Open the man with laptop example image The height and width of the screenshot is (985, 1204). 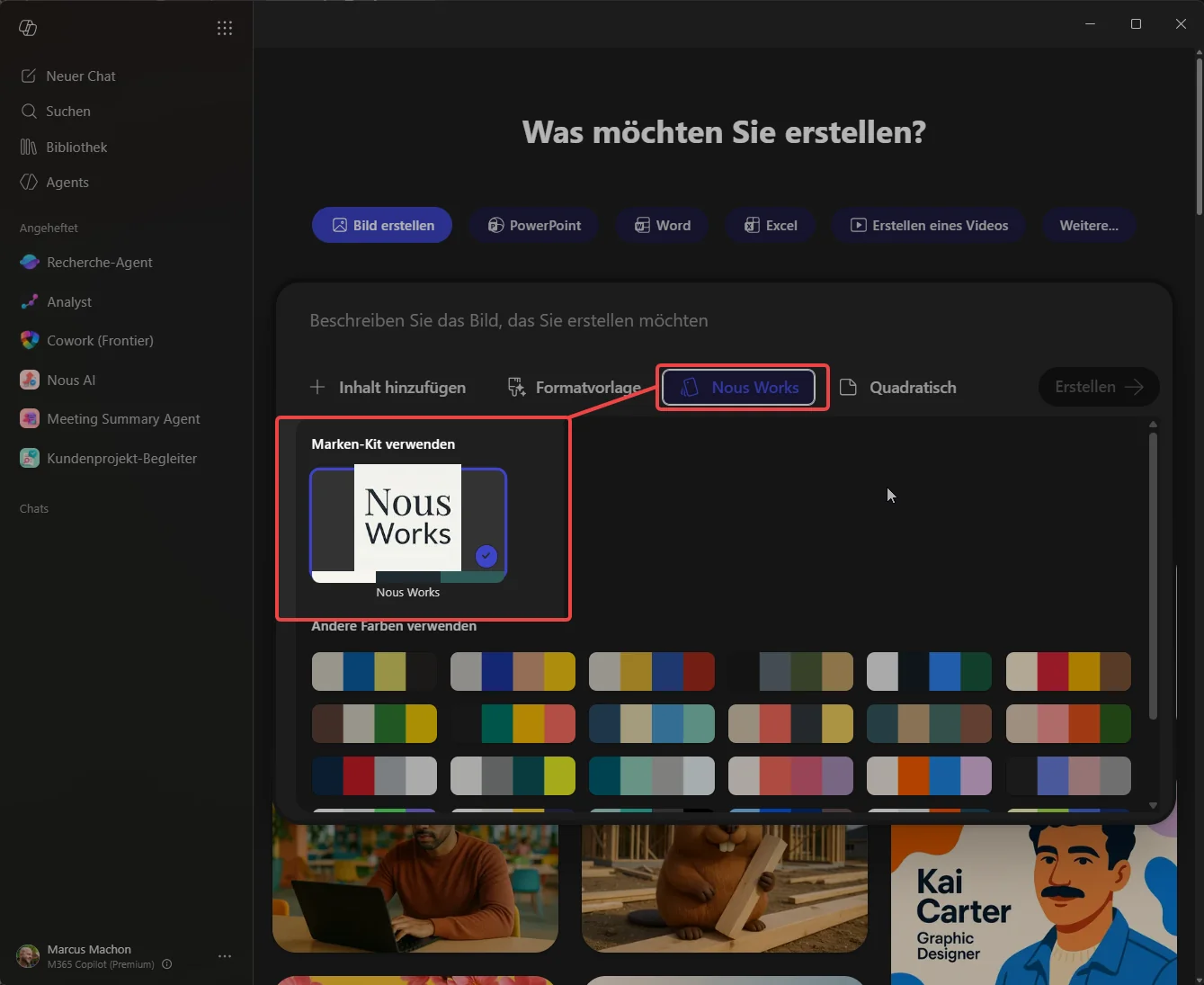[x=415, y=886]
